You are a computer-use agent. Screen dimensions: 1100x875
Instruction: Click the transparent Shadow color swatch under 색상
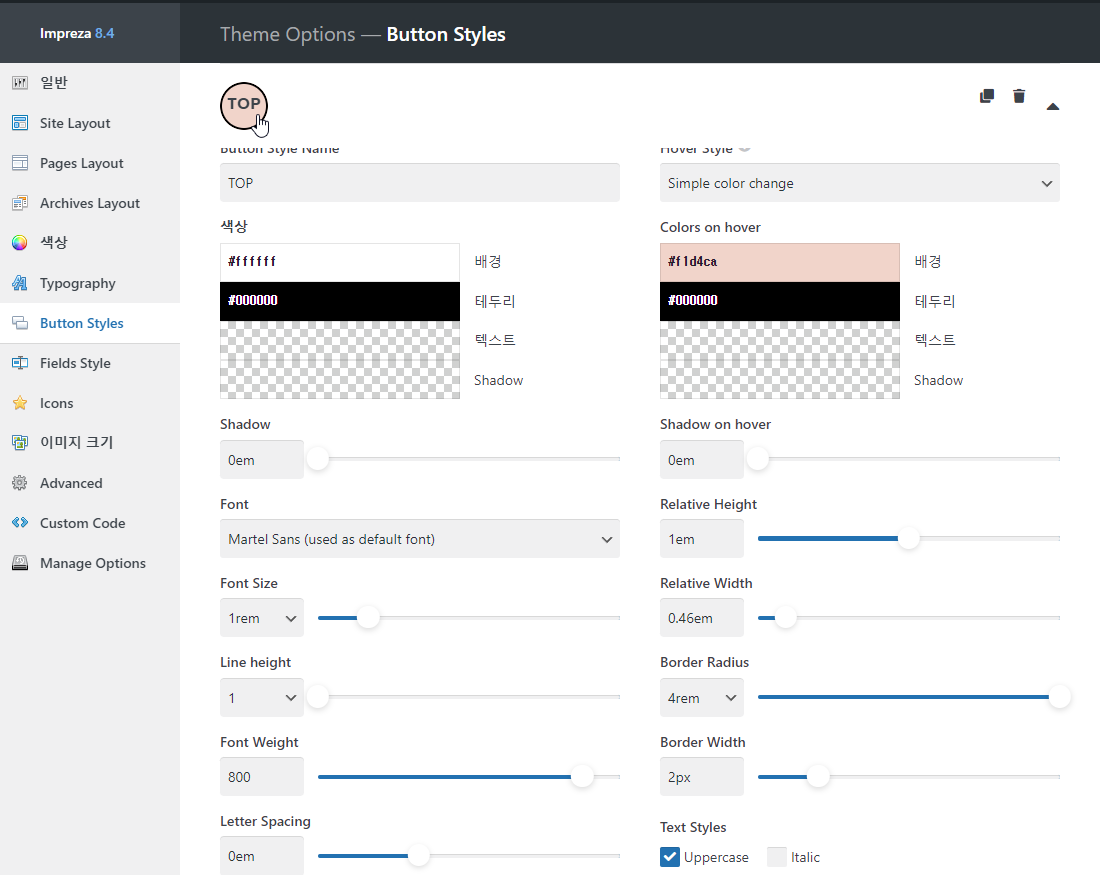pyautogui.click(x=340, y=379)
